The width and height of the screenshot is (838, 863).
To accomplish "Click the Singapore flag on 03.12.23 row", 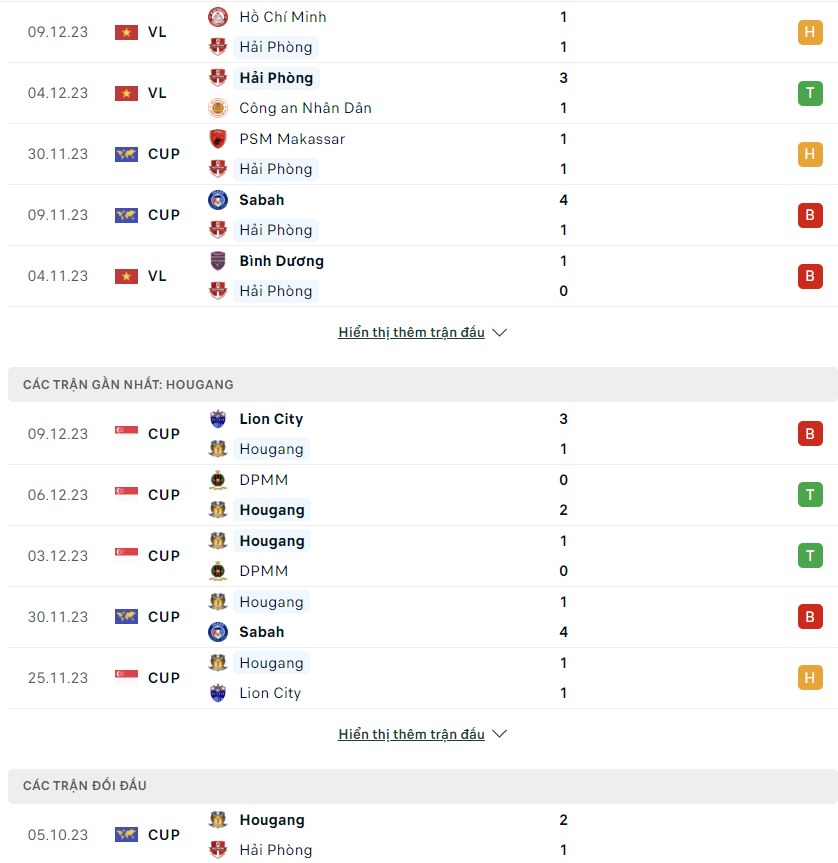I will tap(126, 555).
